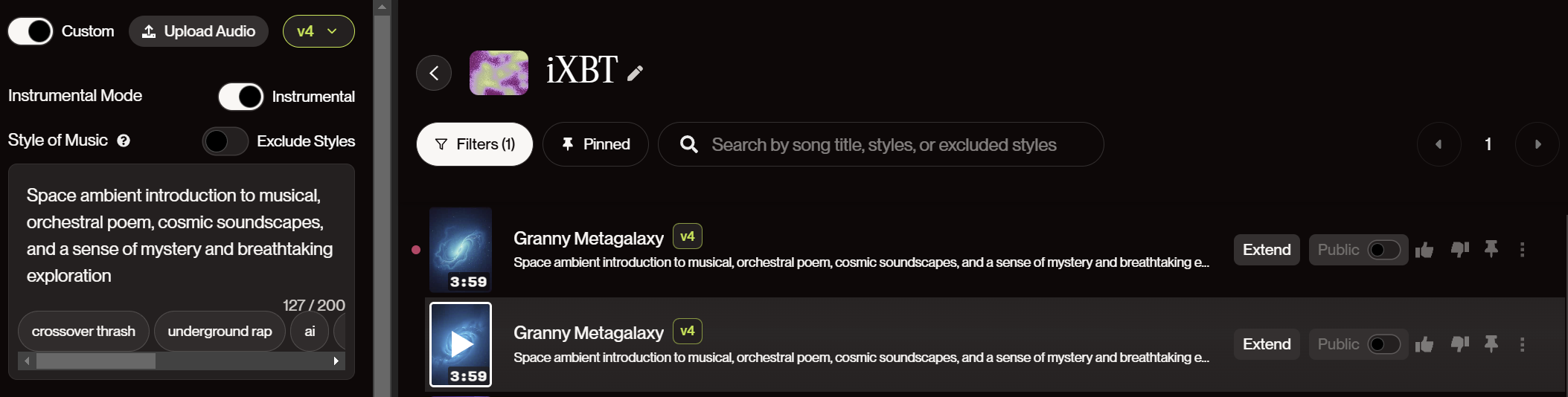Open more options for the second track

[1522, 344]
